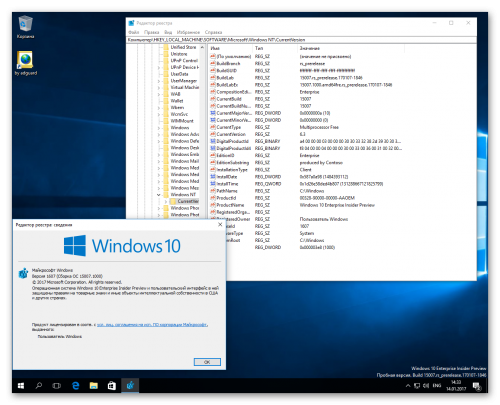500x405 pixels.
Task: Select the InstallationType registry value
Action: 232,170
